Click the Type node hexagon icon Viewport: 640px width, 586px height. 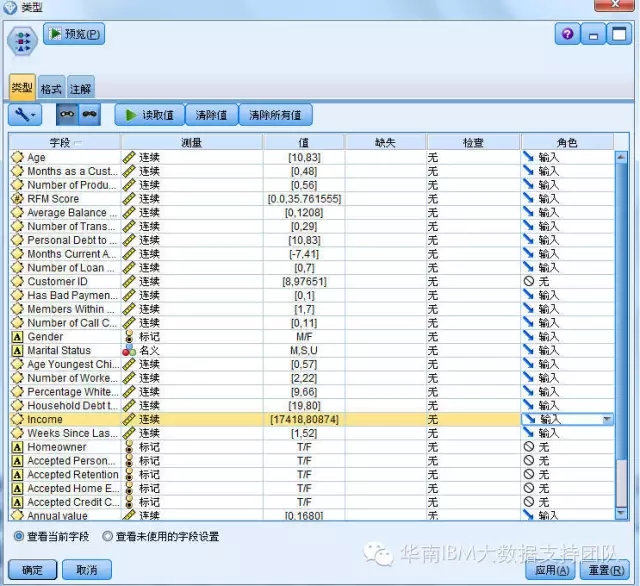22,41
